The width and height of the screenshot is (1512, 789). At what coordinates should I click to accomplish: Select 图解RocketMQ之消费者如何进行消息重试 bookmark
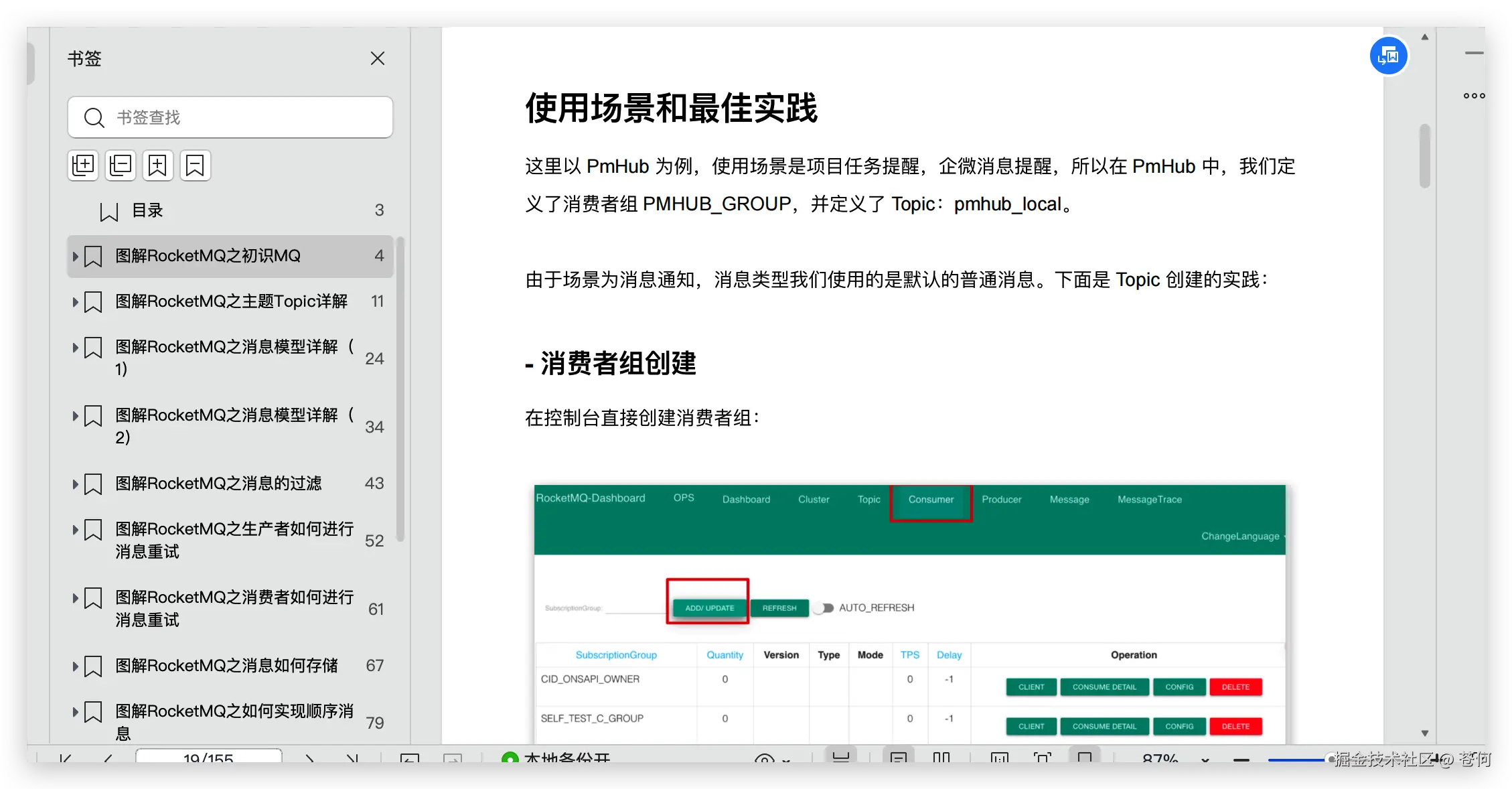pyautogui.click(x=234, y=609)
